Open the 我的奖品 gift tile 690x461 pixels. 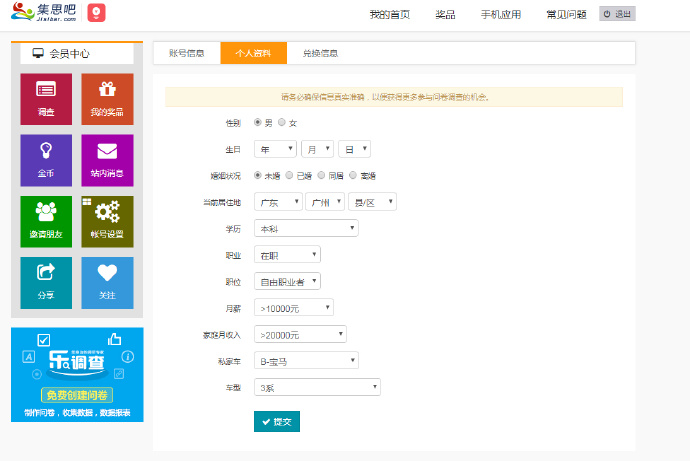[x=107, y=99]
